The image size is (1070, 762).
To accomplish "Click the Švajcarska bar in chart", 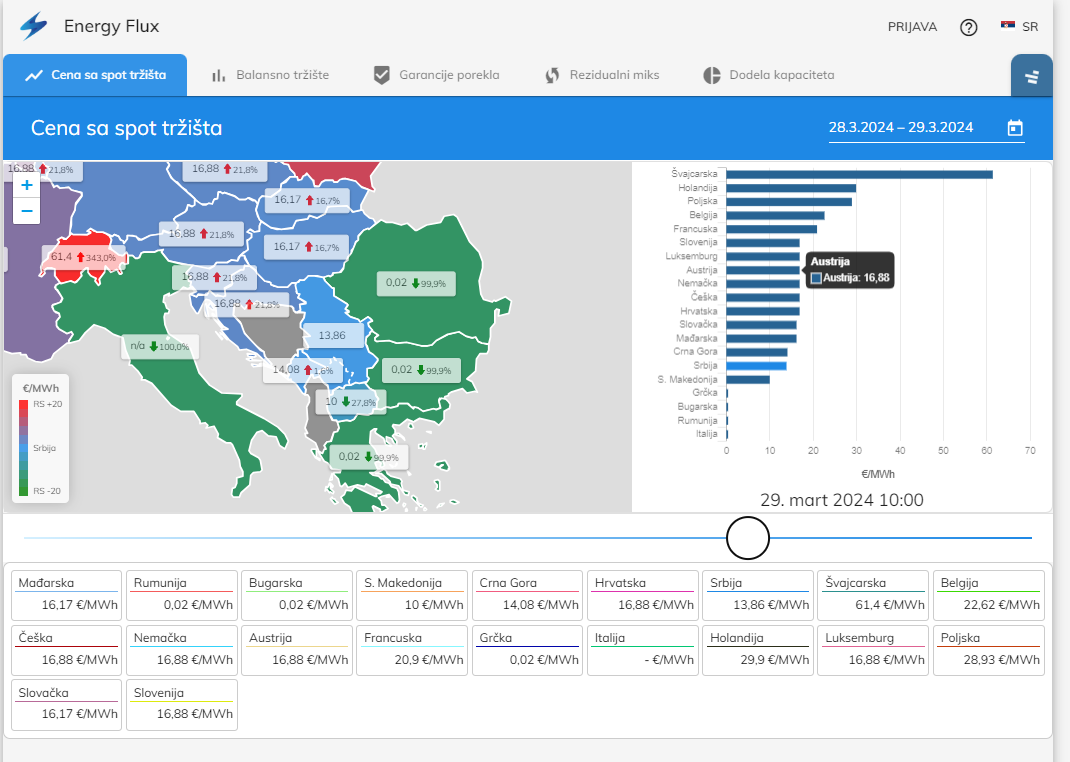I will tap(858, 174).
